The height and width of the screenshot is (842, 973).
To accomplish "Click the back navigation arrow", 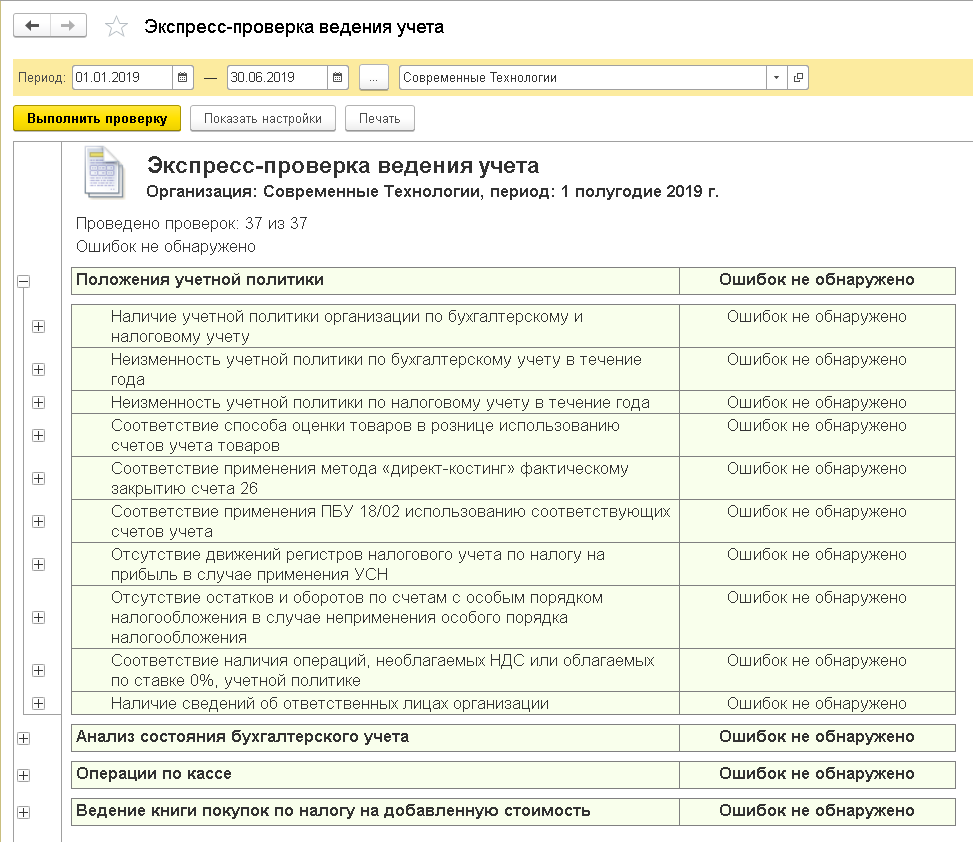I will [x=31, y=26].
